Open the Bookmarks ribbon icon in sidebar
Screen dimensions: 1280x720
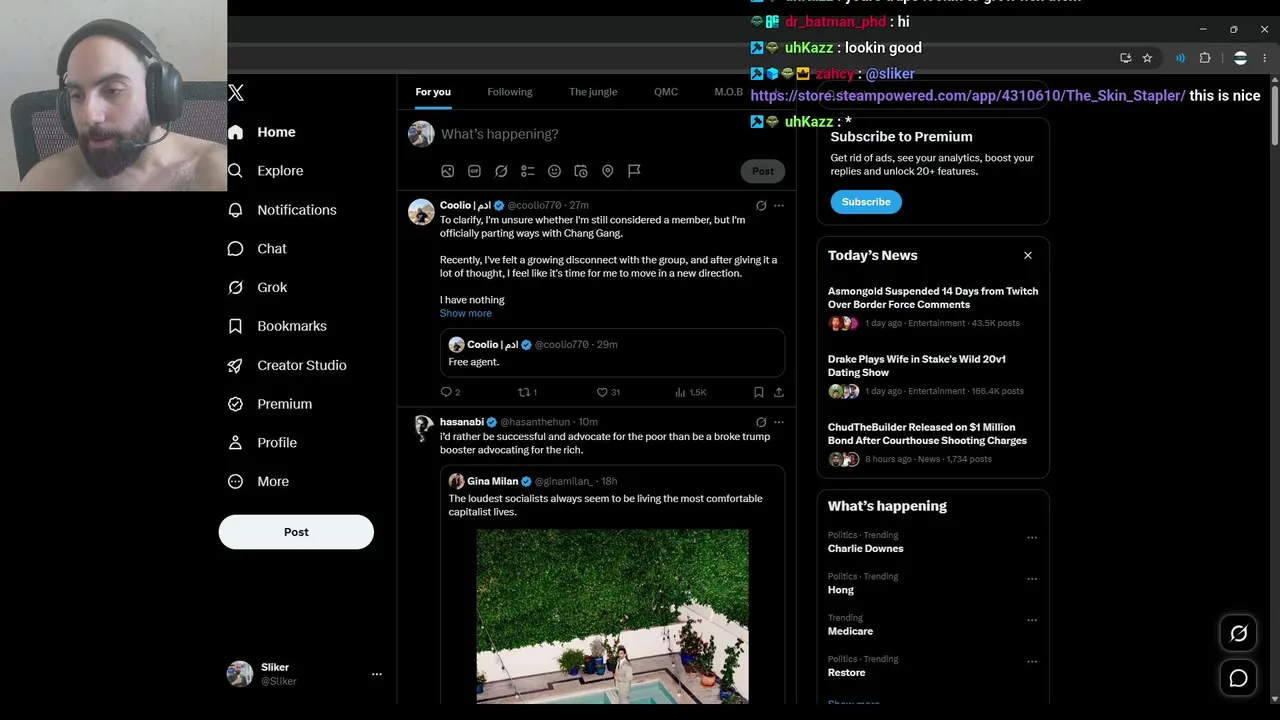coord(236,326)
